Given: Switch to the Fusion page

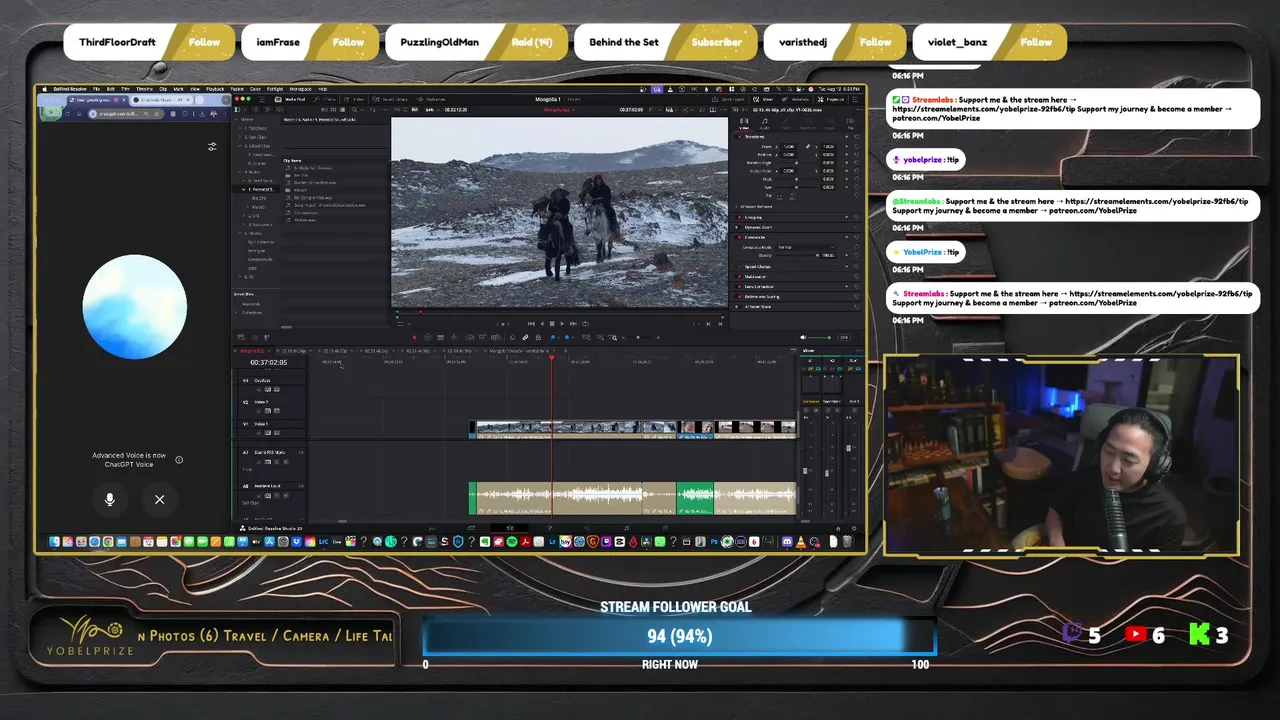Looking at the screenshot, I should pos(550,529).
